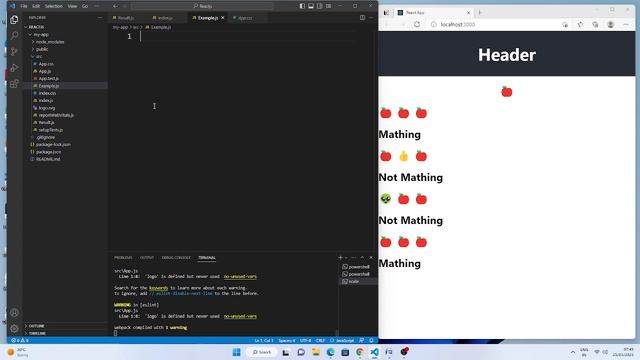Image resolution: width=640 pixels, height=360 pixels.
Task: Open Edge tab actions menu icon
Action: 386,13
